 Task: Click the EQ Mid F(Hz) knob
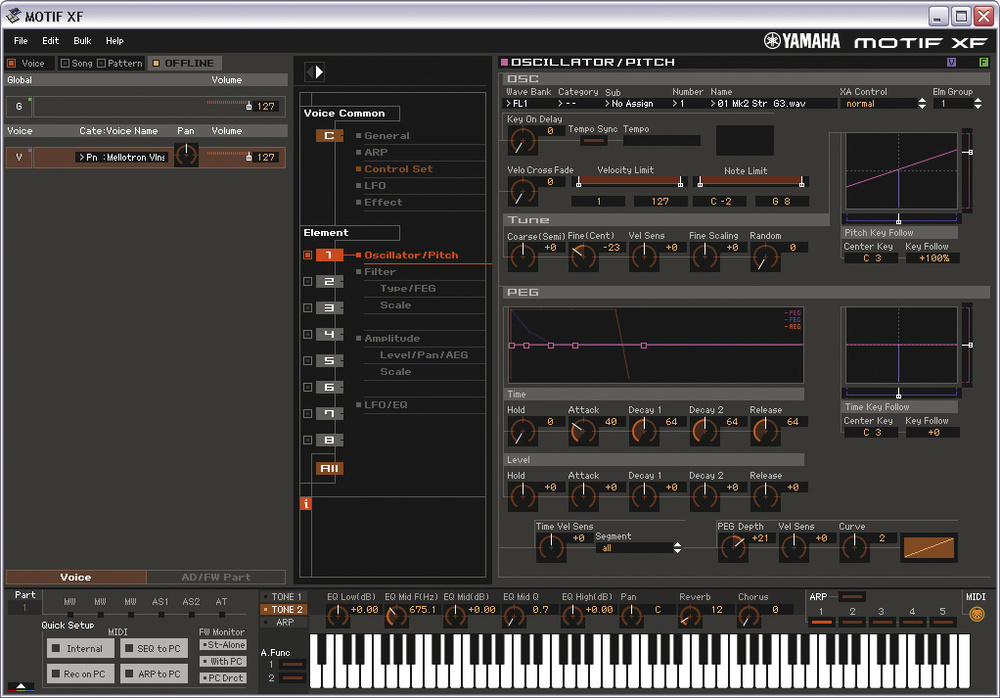click(396, 616)
